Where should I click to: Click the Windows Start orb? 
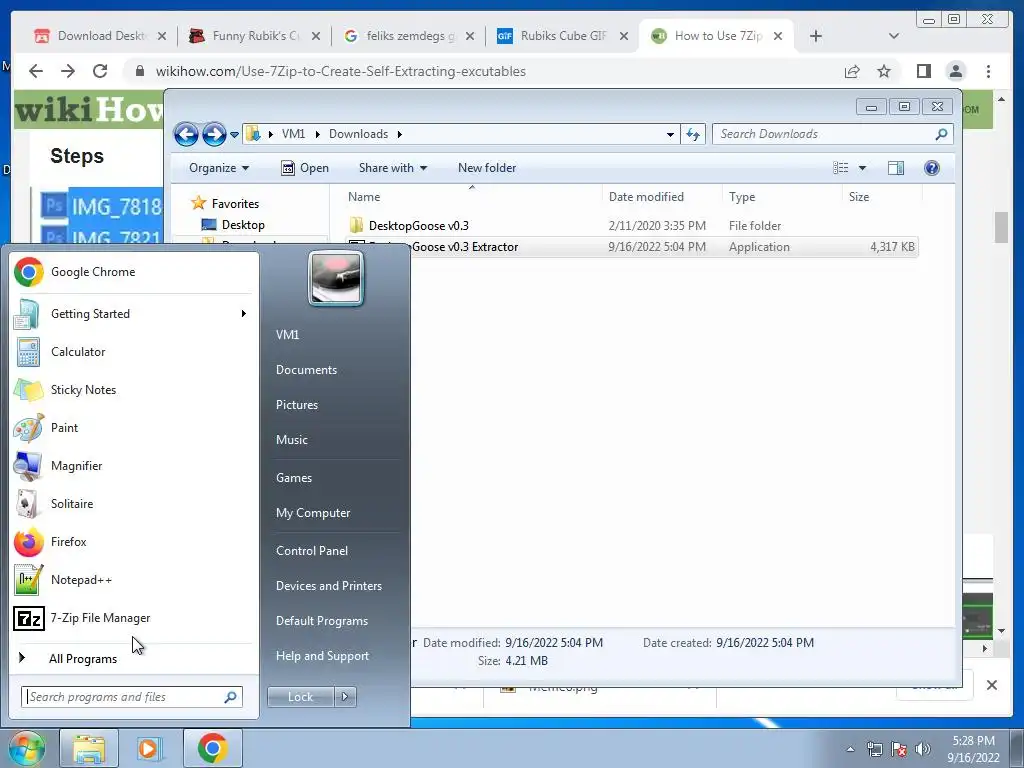25,748
